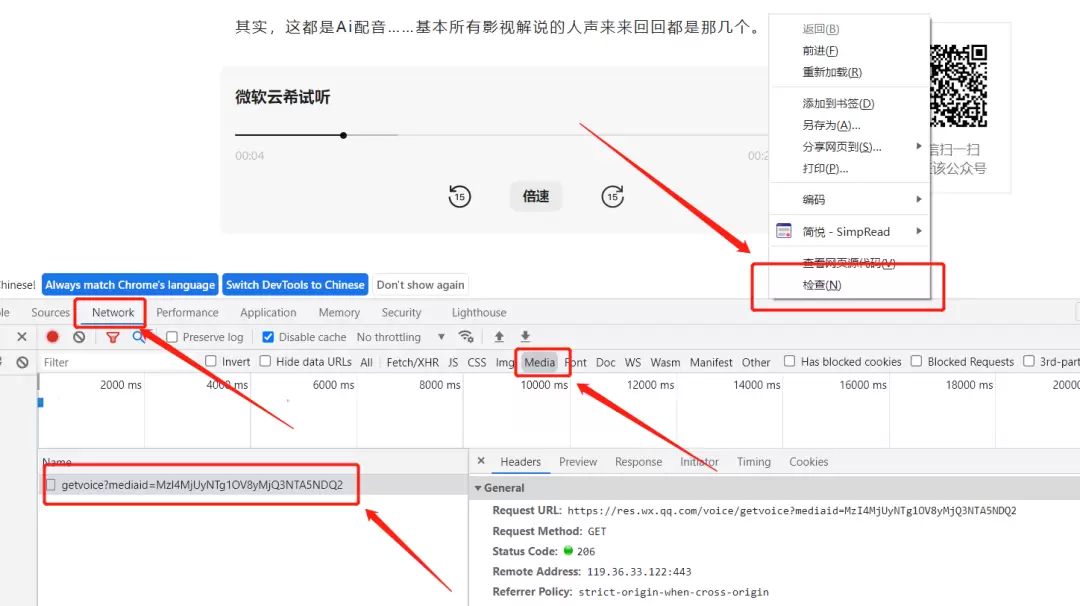Filter requests by All types
This screenshot has height=606, width=1080.
[x=366, y=362]
